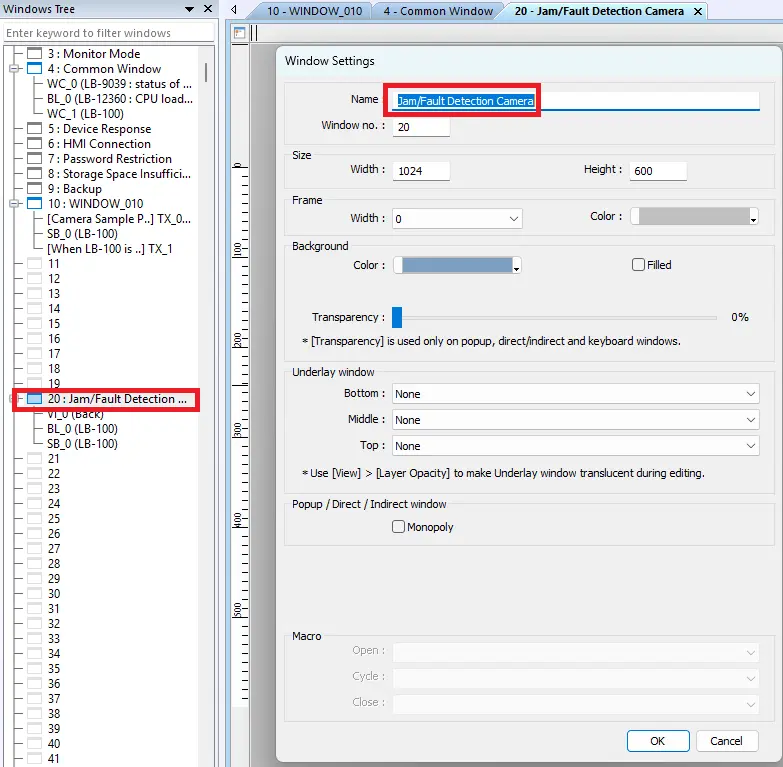Select [When LB-100 is ..] TX_1 item
Screen dimensions: 783x767
click(x=110, y=248)
